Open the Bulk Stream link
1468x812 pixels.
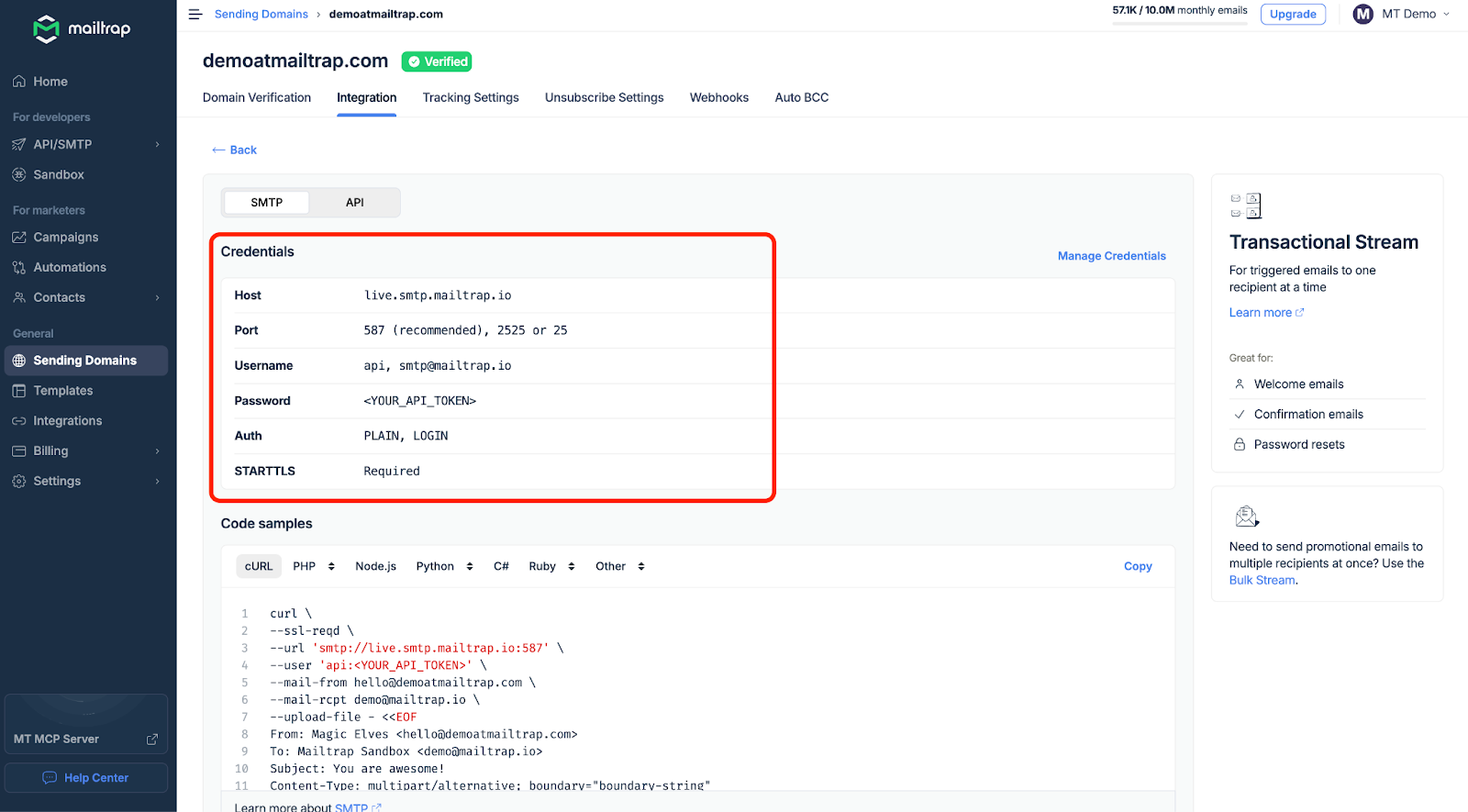(x=1262, y=580)
